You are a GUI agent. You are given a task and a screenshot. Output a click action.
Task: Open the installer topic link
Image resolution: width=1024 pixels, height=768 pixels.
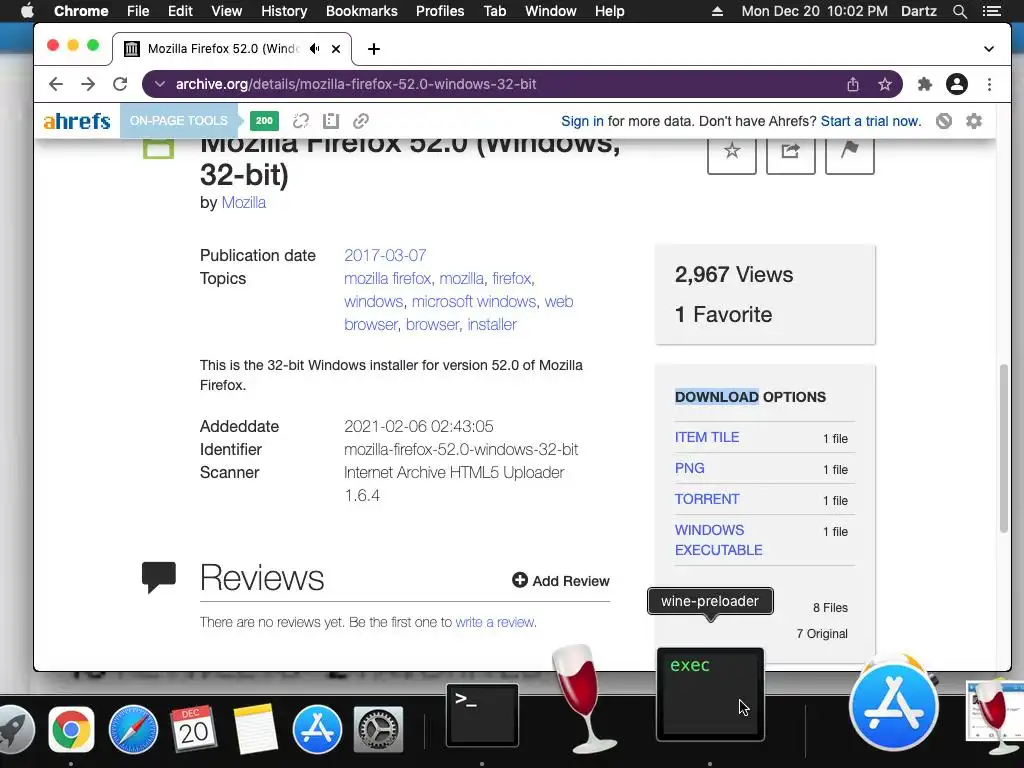click(x=492, y=325)
